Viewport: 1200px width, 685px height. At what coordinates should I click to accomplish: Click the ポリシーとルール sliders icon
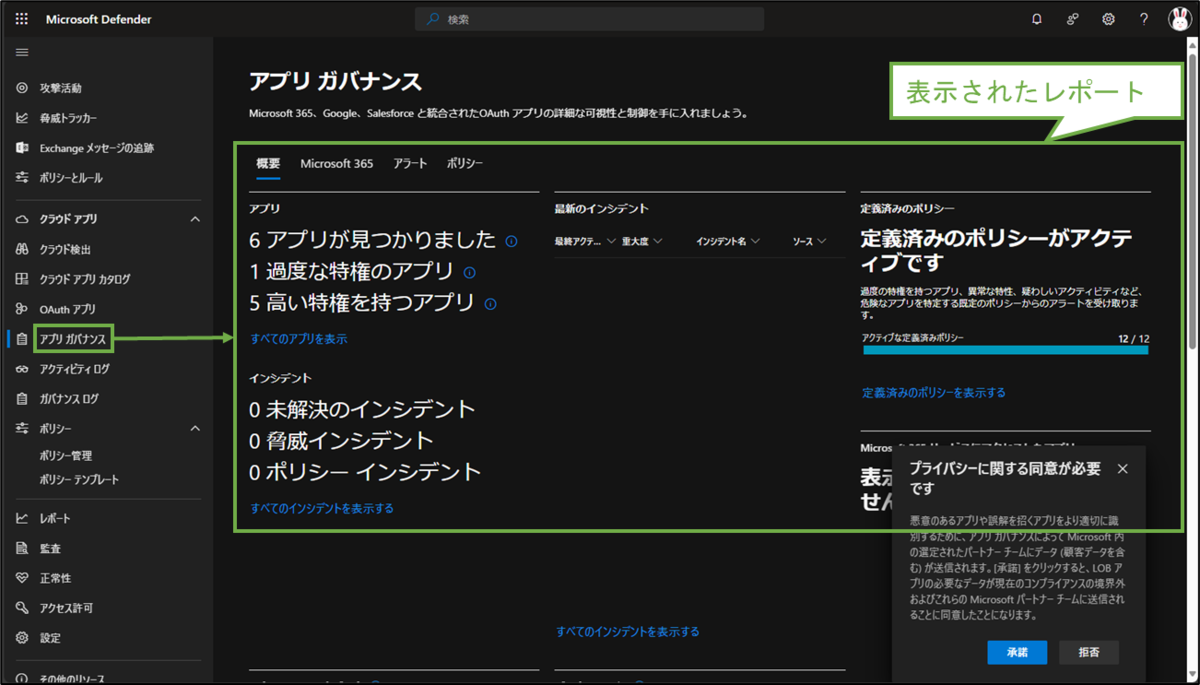click(22, 178)
